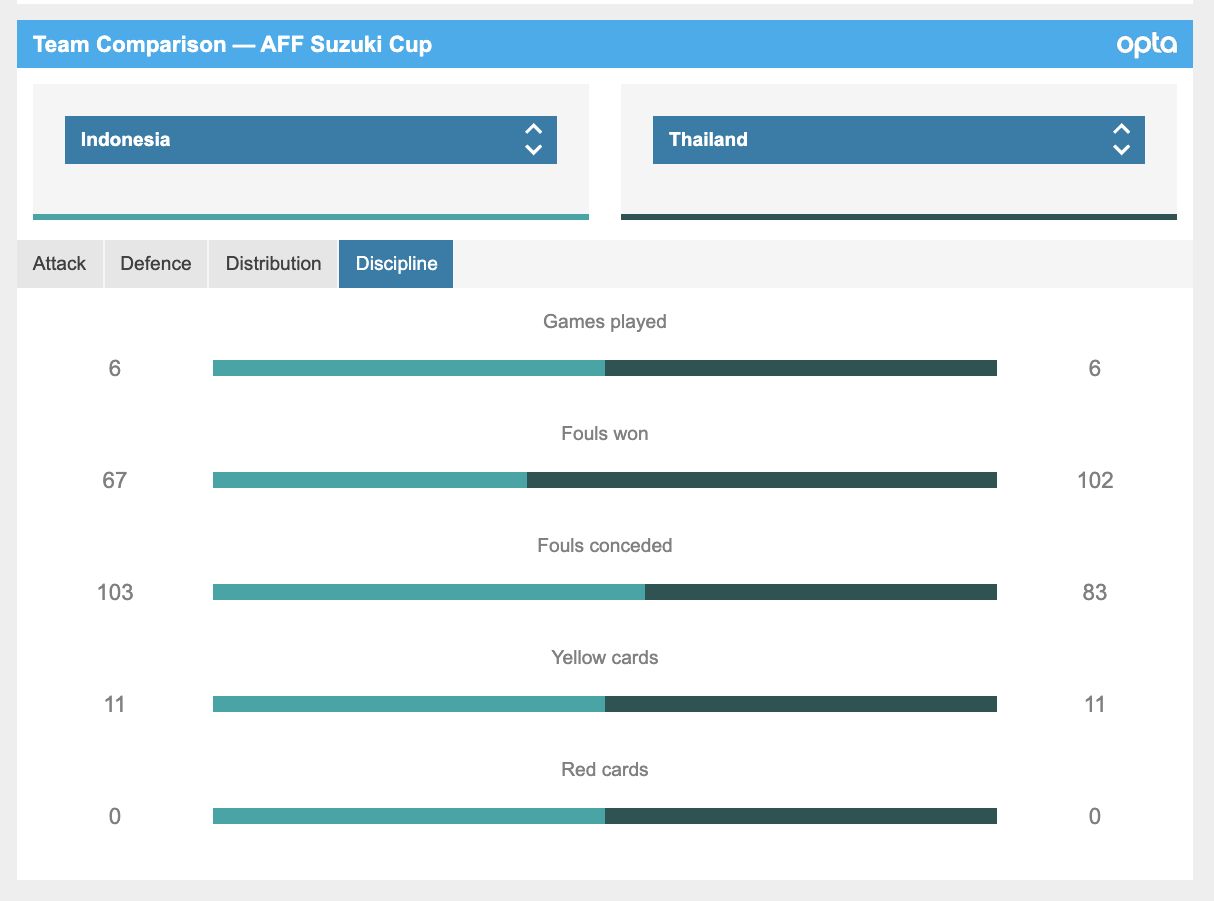Switch to the Attack tab

tap(60, 264)
